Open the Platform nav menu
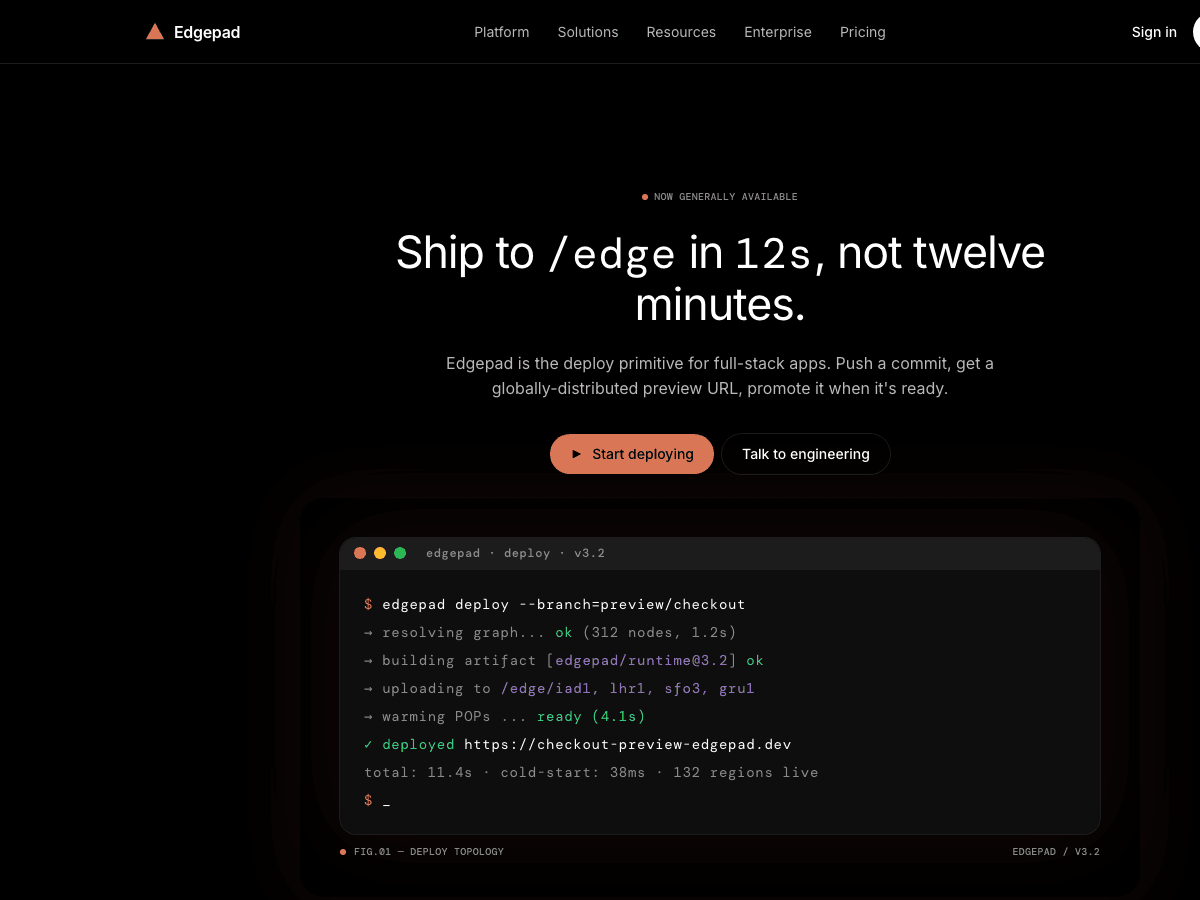Viewport: 1200px width, 900px height. 502,32
